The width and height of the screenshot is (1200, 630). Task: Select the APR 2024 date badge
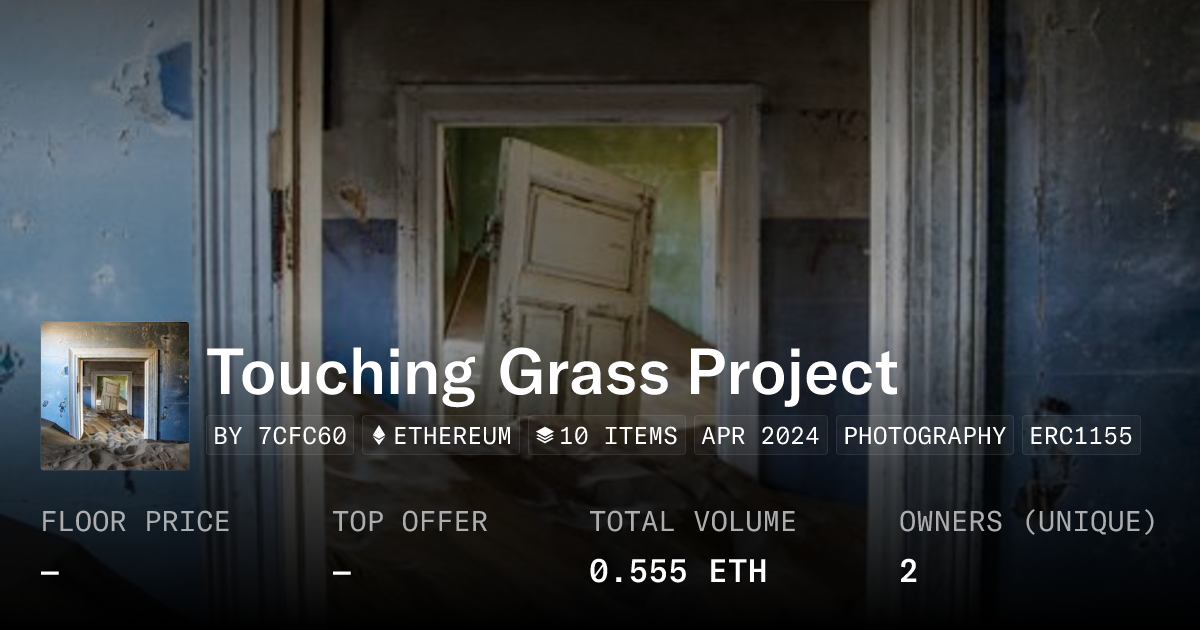(760, 436)
